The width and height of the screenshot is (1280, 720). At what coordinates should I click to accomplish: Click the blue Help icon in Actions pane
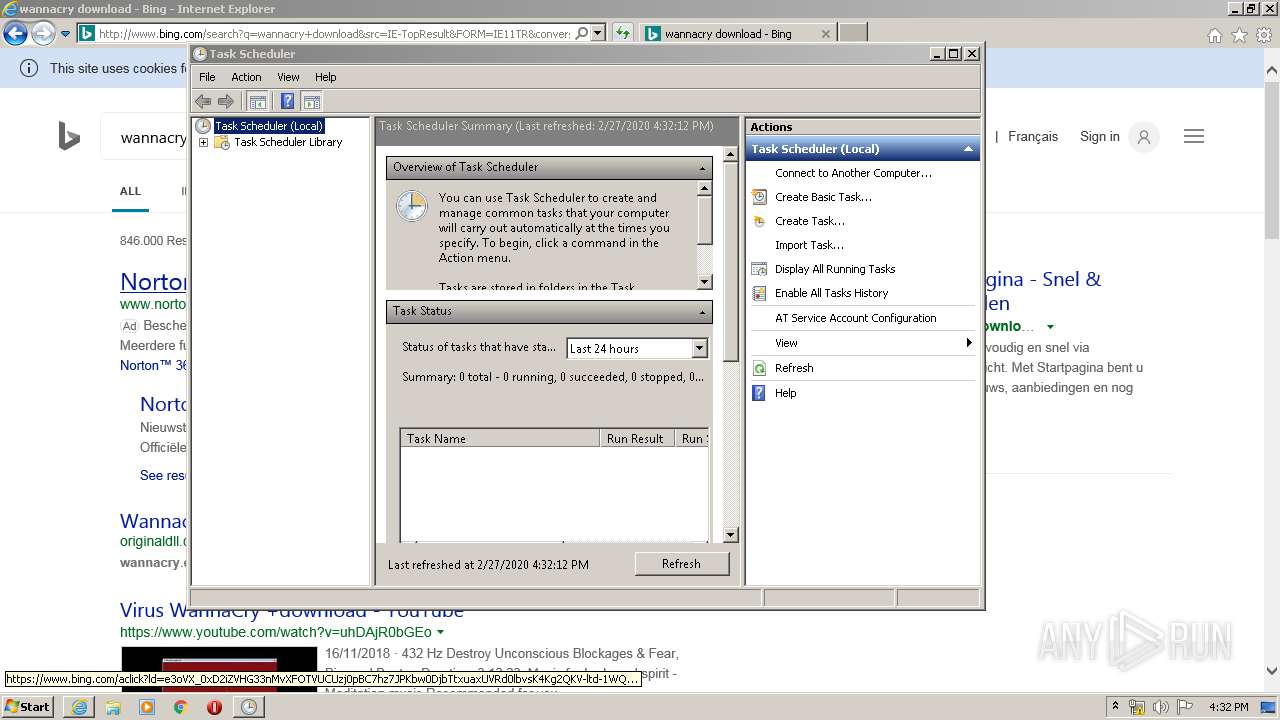[x=759, y=393]
